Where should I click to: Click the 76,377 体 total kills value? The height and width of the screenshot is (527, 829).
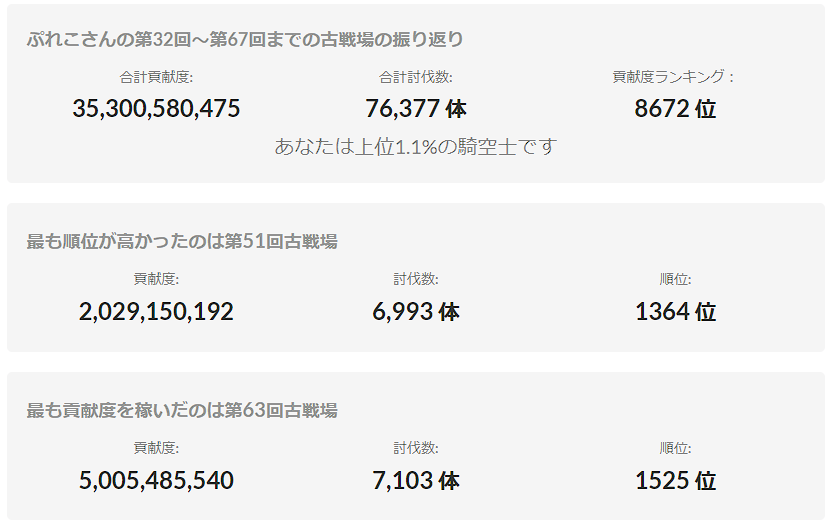415,108
